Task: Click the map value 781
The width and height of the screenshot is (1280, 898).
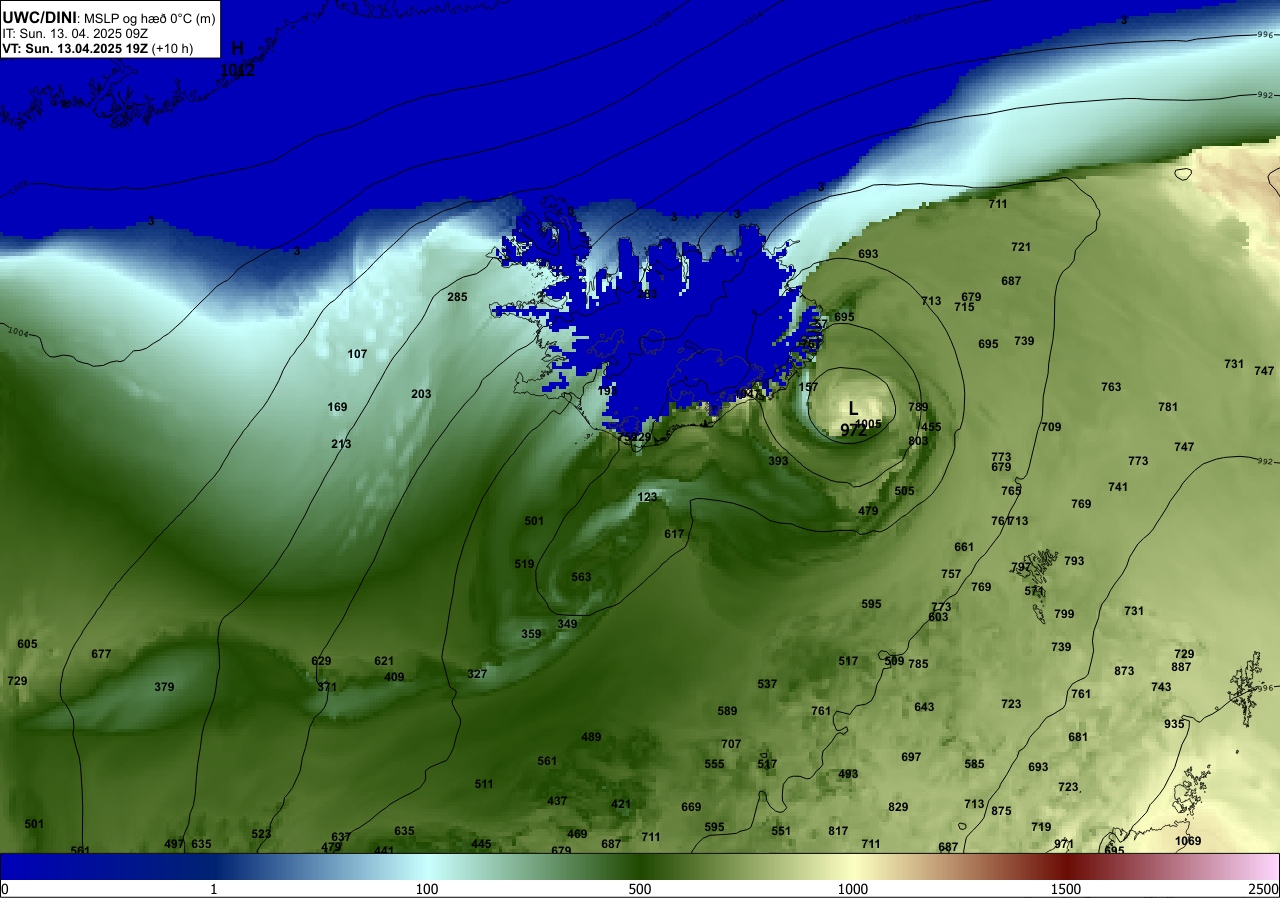Action: point(1168,407)
